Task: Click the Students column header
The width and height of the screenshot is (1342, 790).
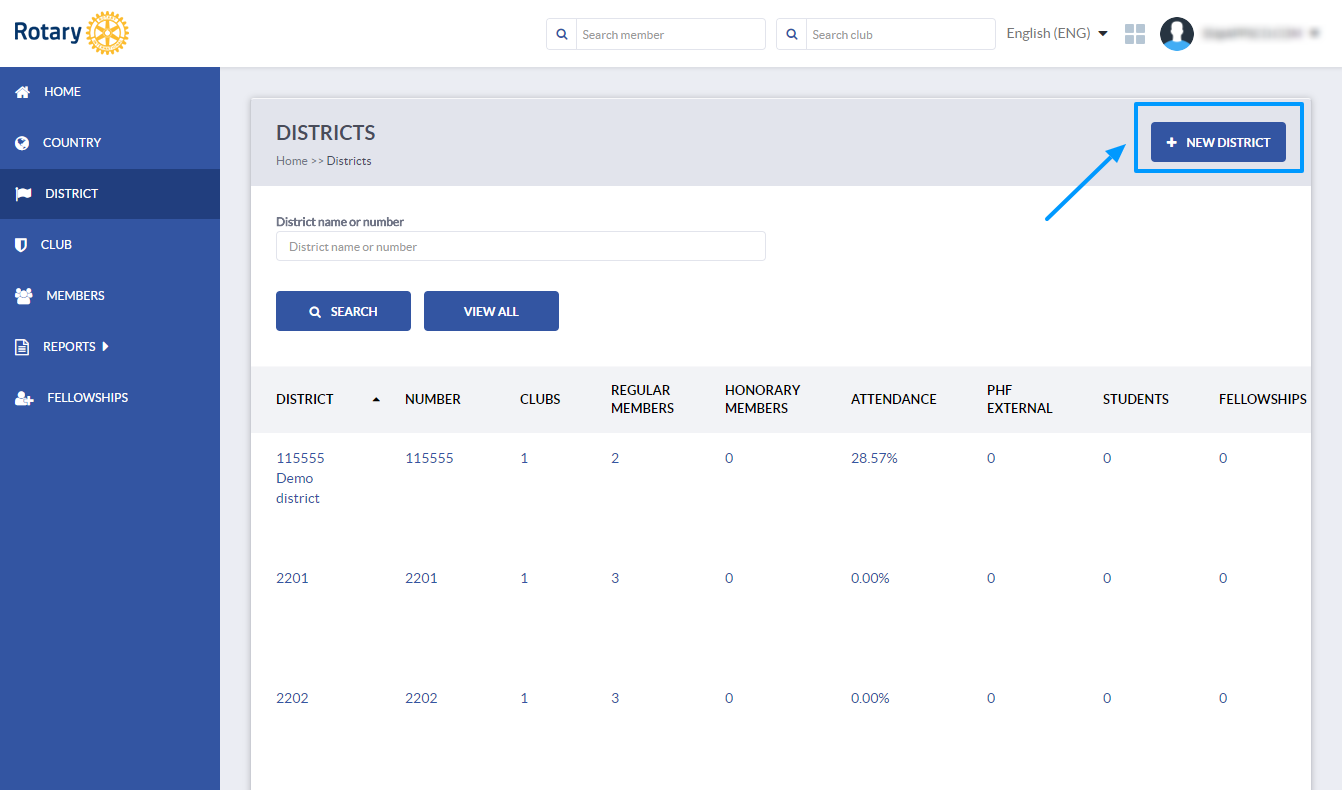Action: pos(1136,399)
